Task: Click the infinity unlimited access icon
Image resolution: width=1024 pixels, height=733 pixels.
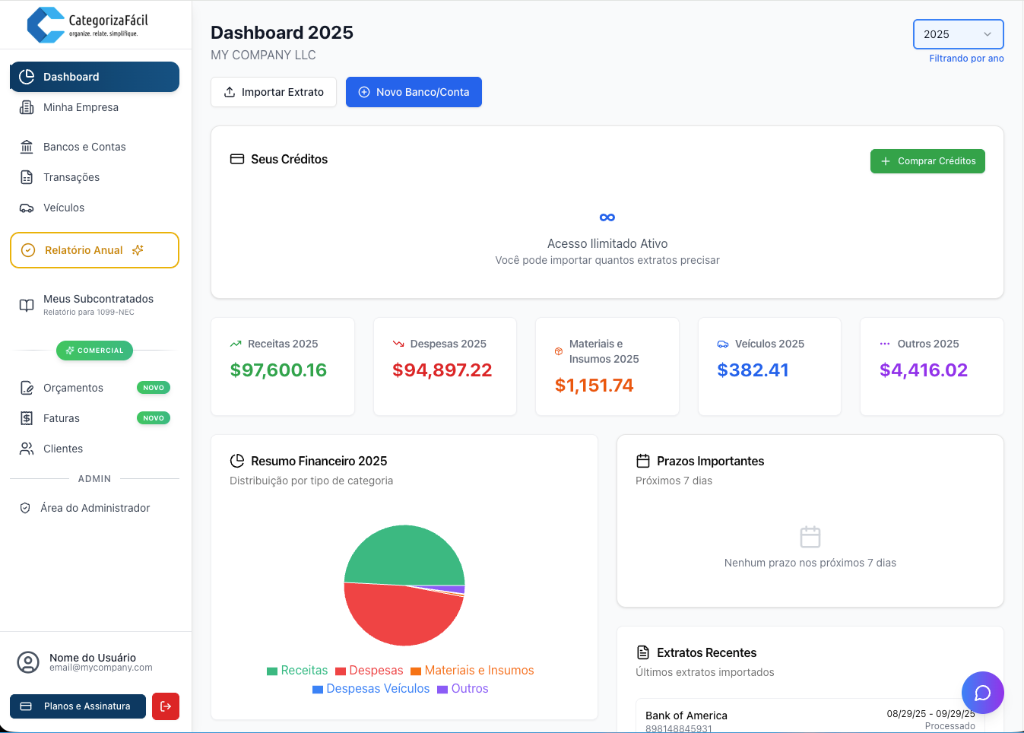Action: [607, 218]
